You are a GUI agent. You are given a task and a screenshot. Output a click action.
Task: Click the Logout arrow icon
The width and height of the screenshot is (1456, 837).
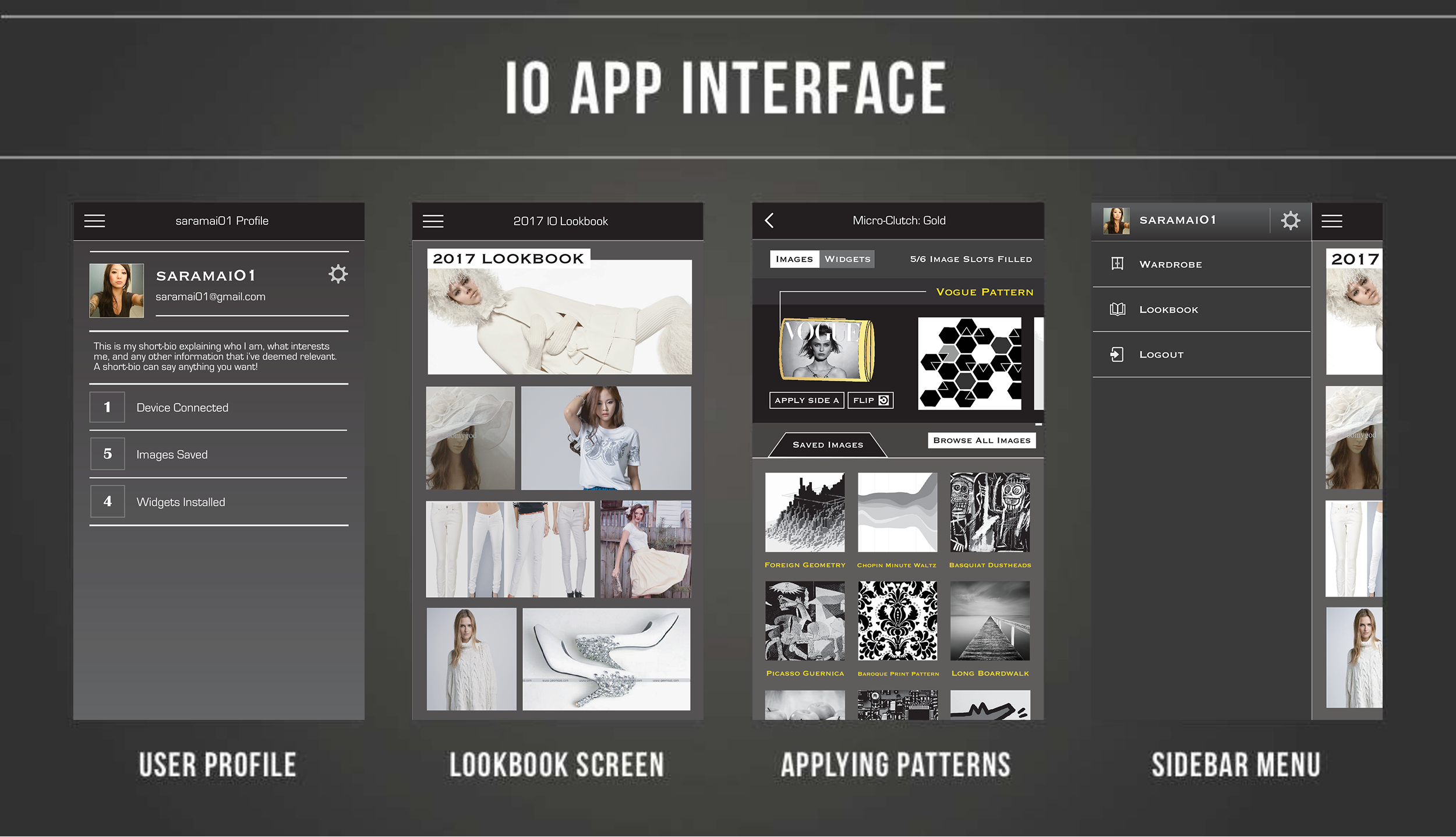click(1117, 354)
